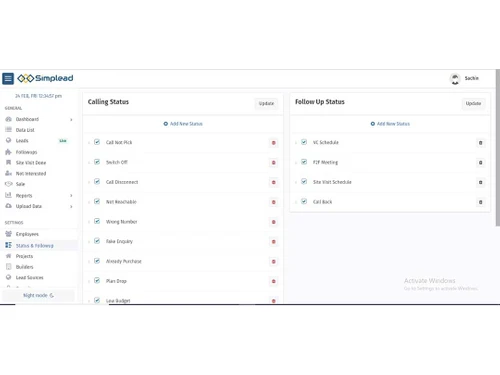
Task: Uncheck the Not Reachable checkbox
Action: (97, 201)
